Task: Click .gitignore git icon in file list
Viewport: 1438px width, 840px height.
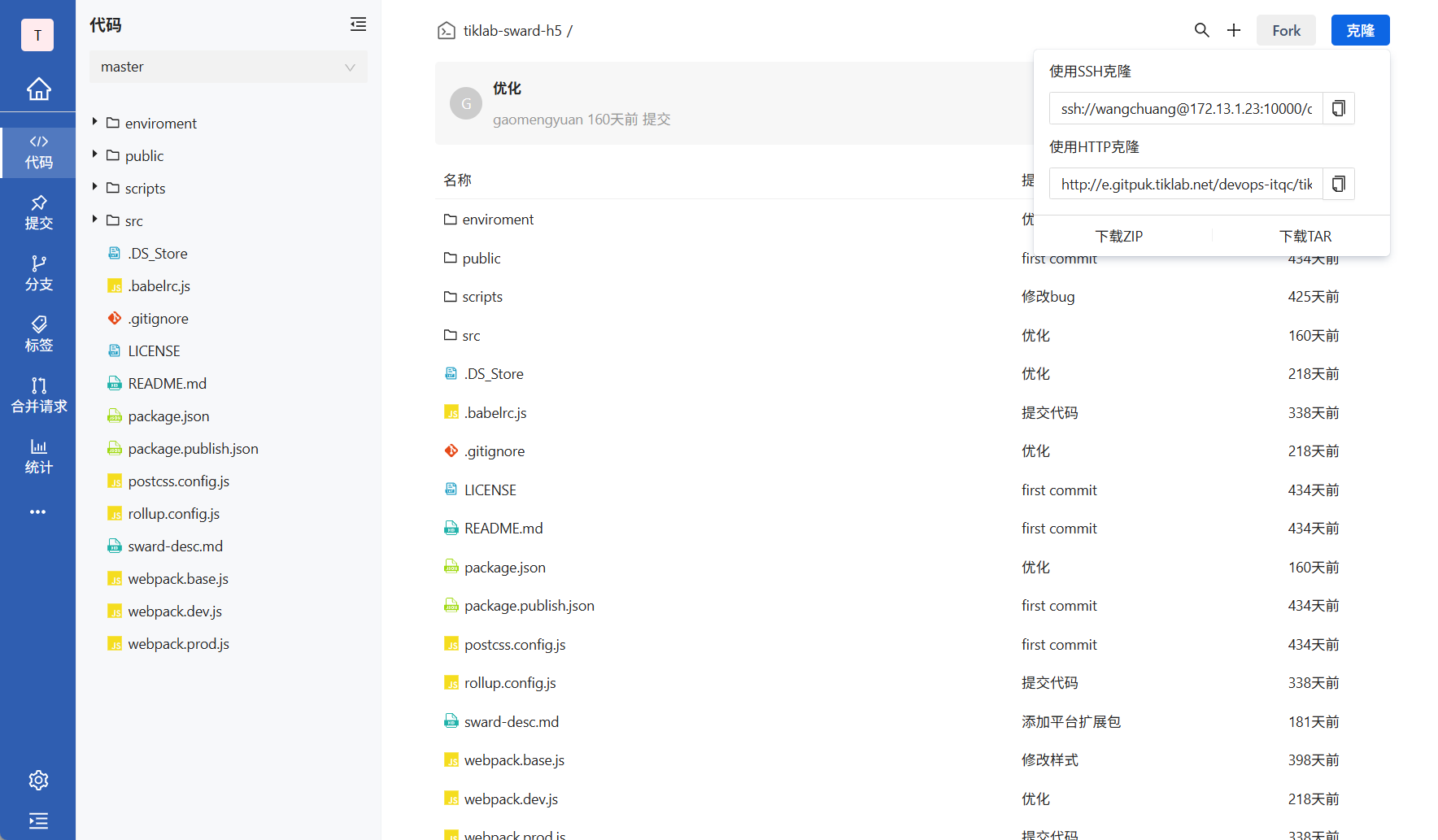Action: [451, 450]
